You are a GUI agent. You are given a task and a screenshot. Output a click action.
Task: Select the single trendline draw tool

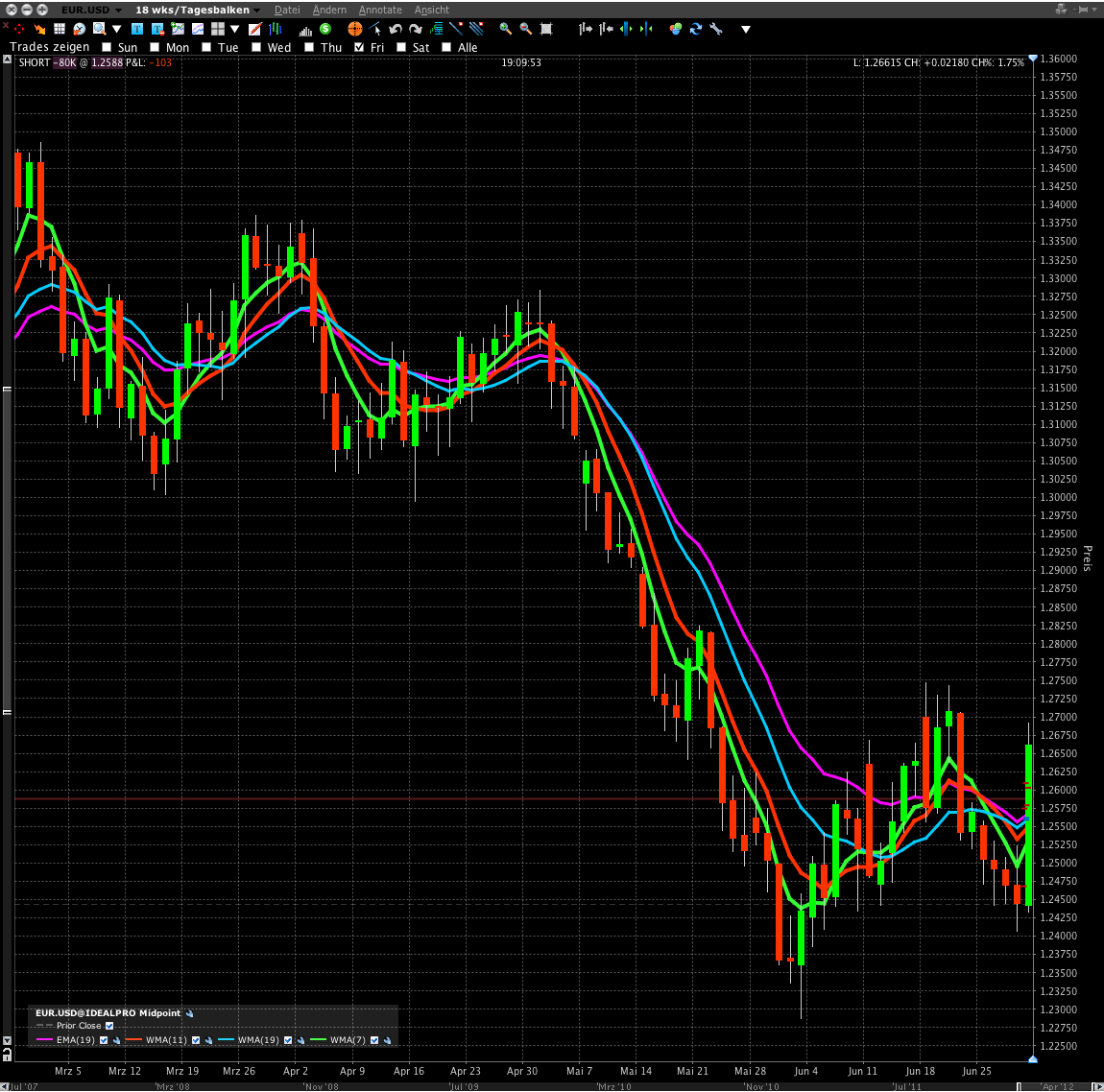coord(456,29)
